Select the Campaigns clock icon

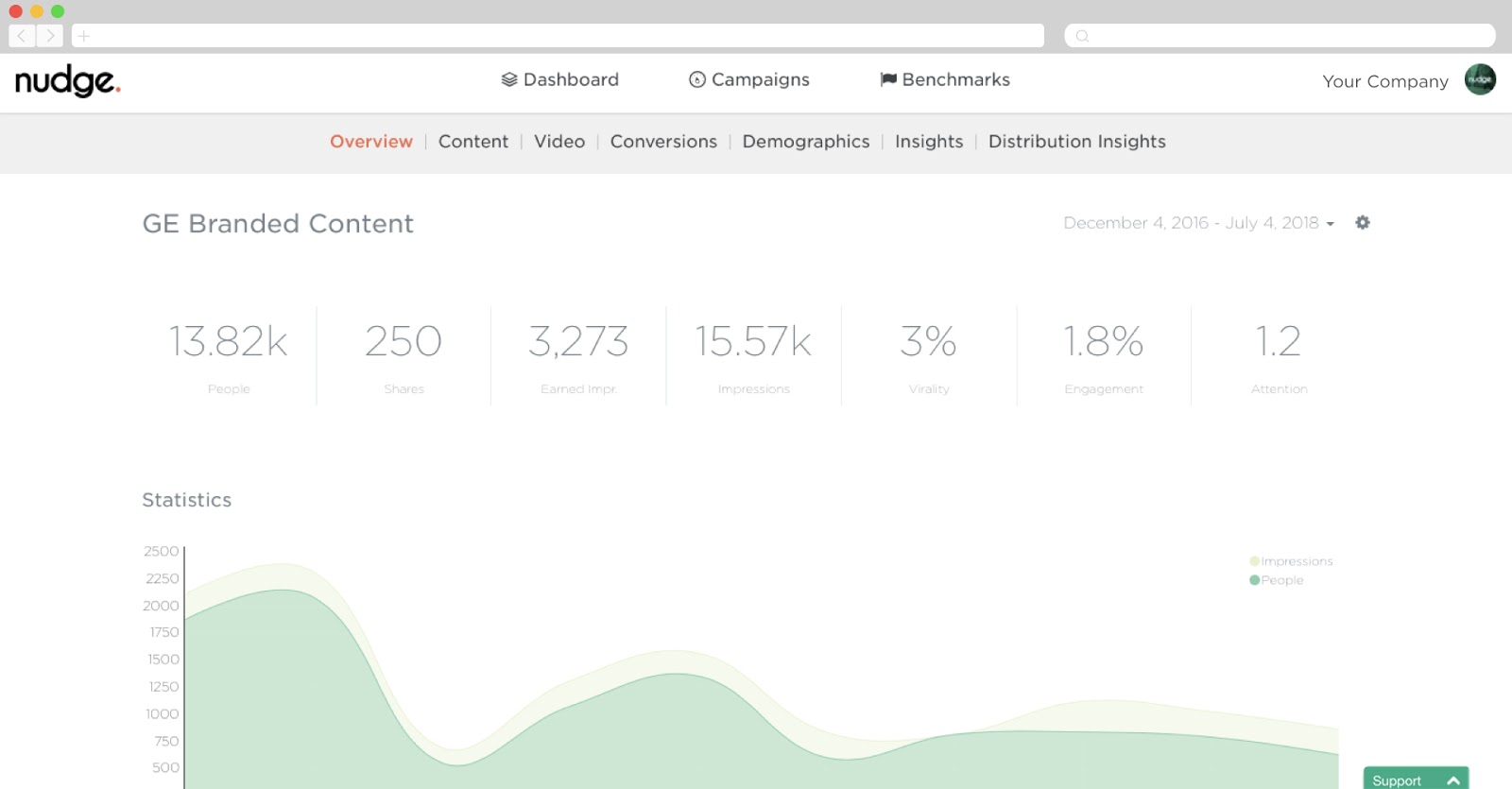click(696, 79)
